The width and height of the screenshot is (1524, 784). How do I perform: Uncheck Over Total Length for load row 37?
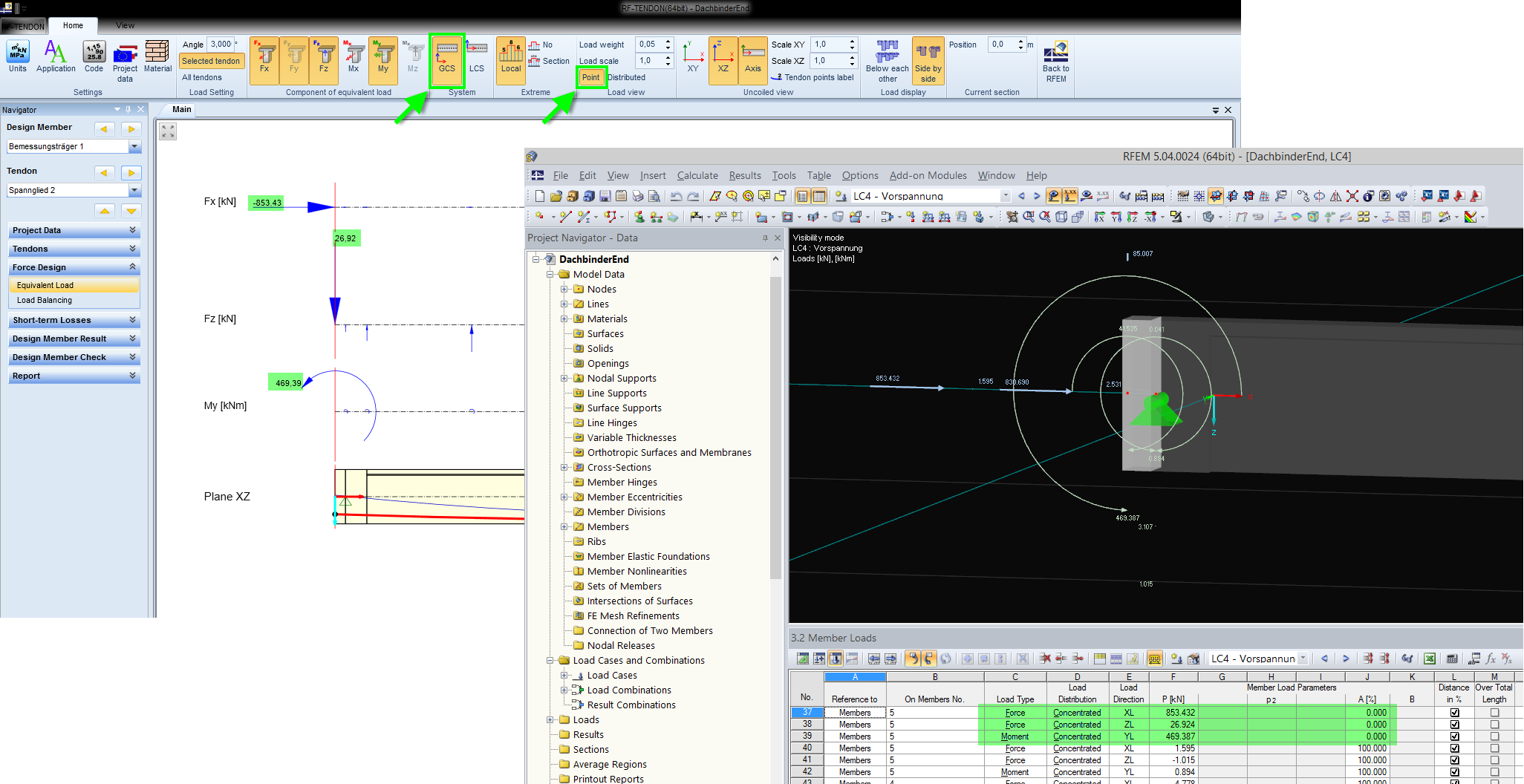[x=1494, y=712]
